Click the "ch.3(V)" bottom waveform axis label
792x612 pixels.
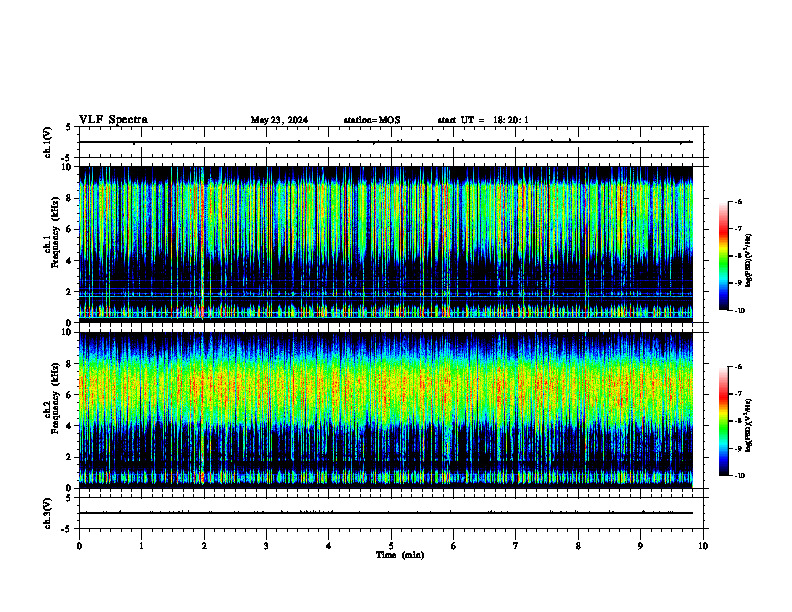coord(48,513)
